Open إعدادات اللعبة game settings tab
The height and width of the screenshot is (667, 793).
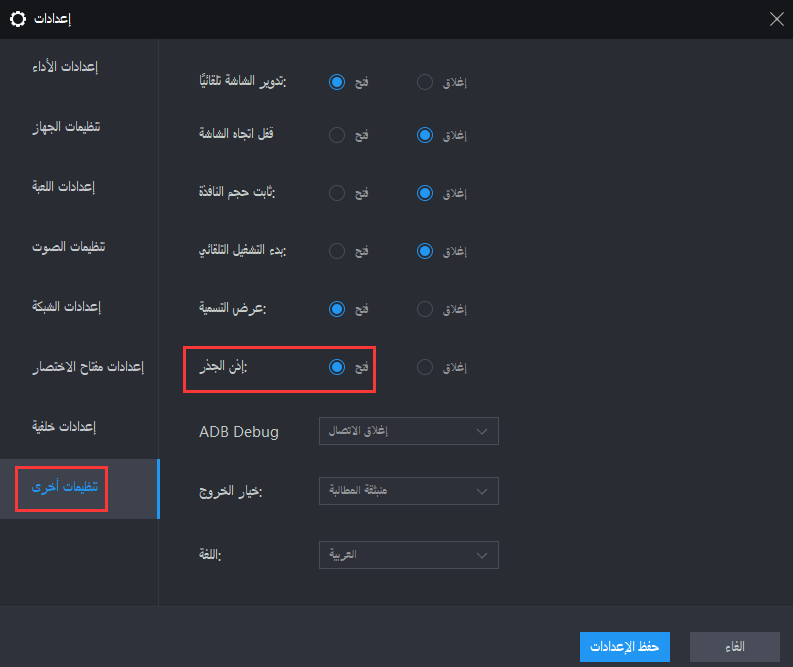click(64, 187)
